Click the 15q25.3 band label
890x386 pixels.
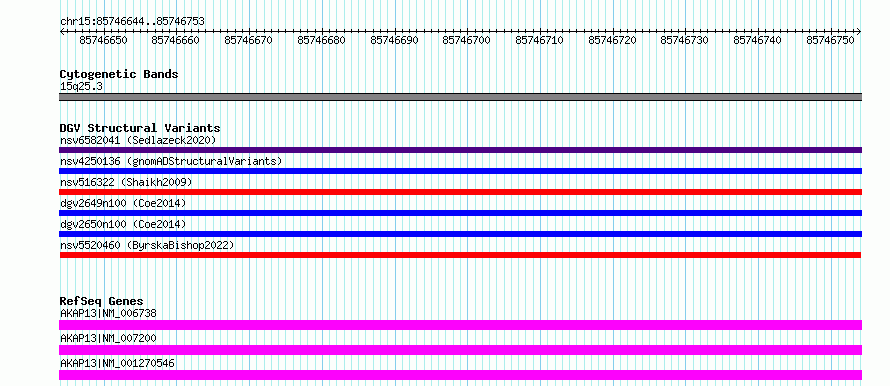[81, 87]
